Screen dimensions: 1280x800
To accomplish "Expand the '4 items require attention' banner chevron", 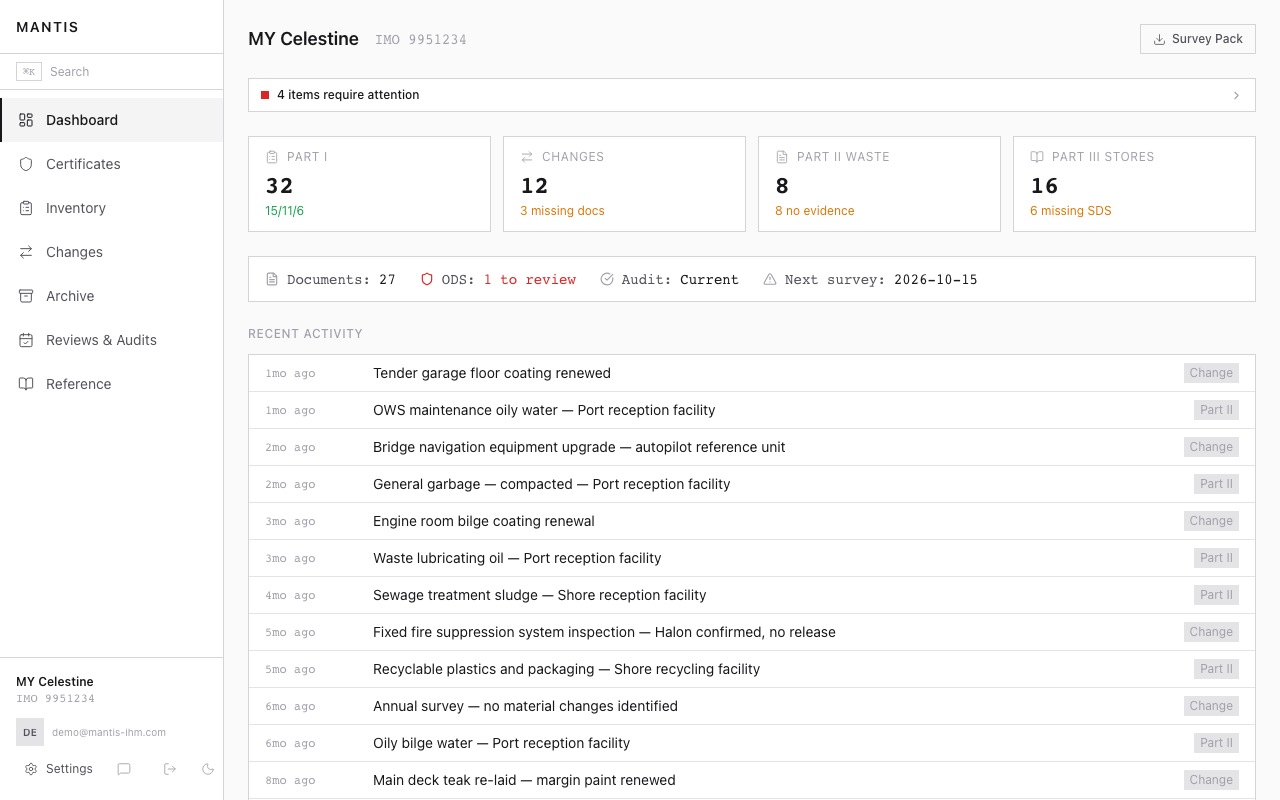I will pyautogui.click(x=1236, y=95).
